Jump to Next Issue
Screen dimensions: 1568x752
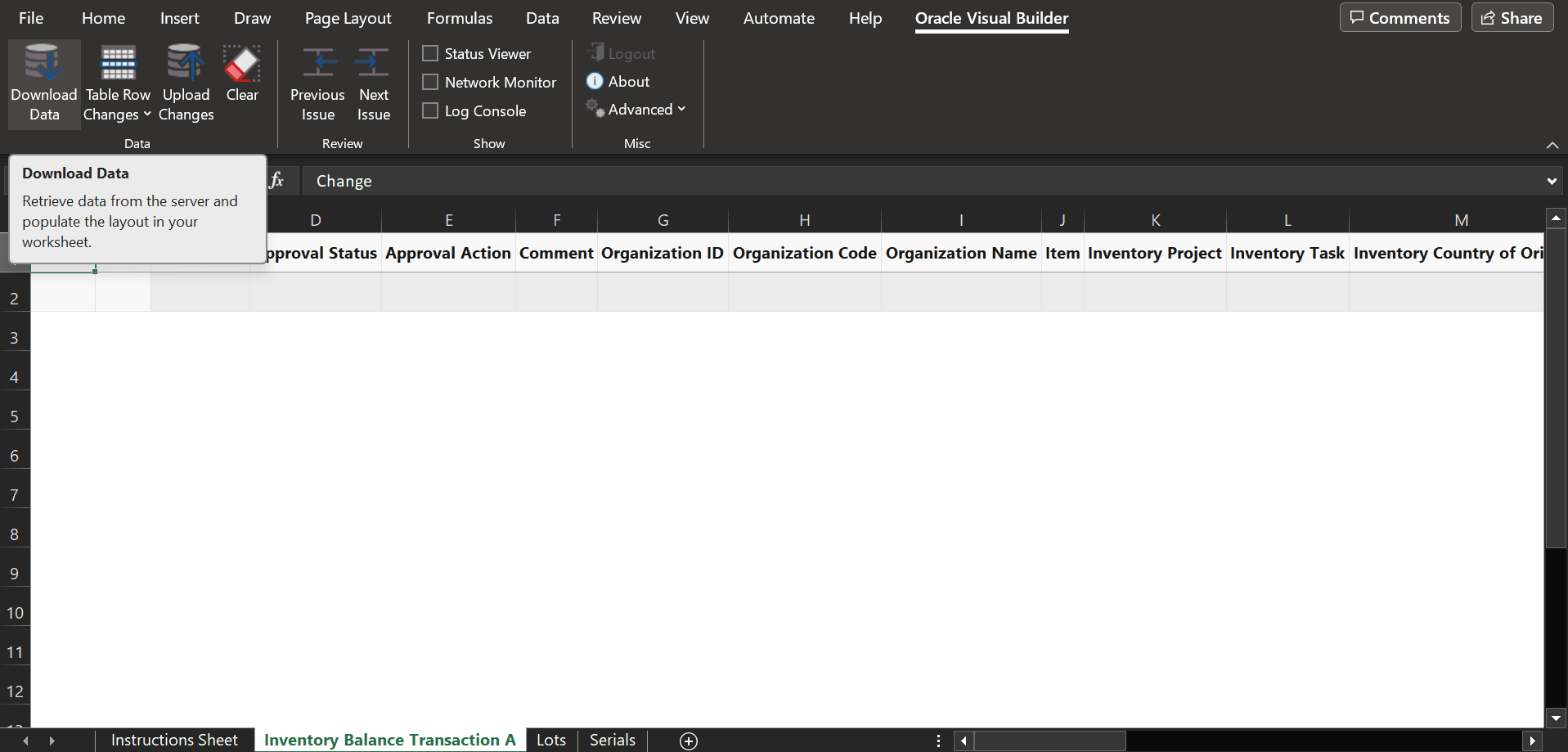coord(373,83)
